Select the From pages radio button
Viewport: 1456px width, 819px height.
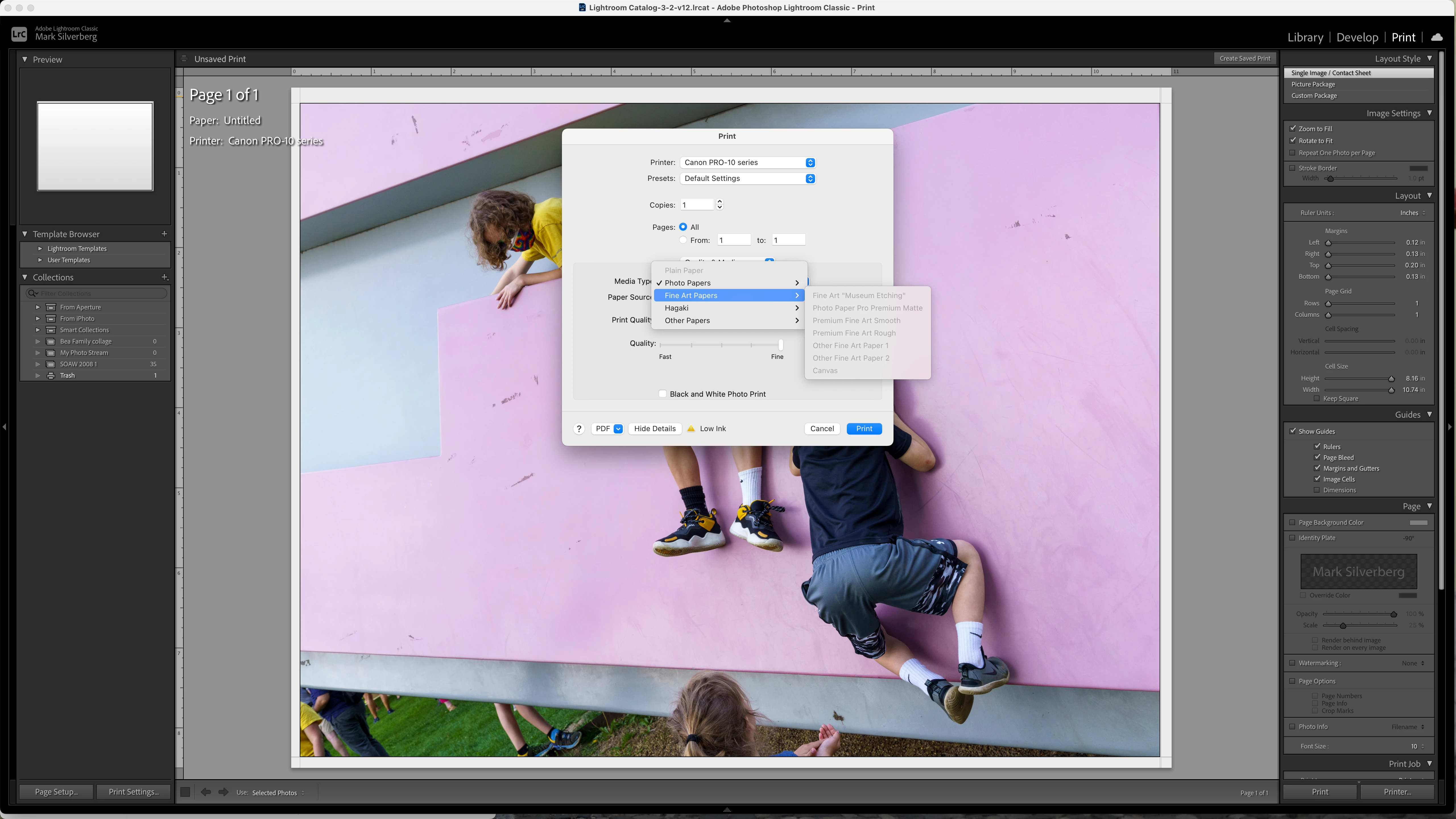(x=683, y=240)
